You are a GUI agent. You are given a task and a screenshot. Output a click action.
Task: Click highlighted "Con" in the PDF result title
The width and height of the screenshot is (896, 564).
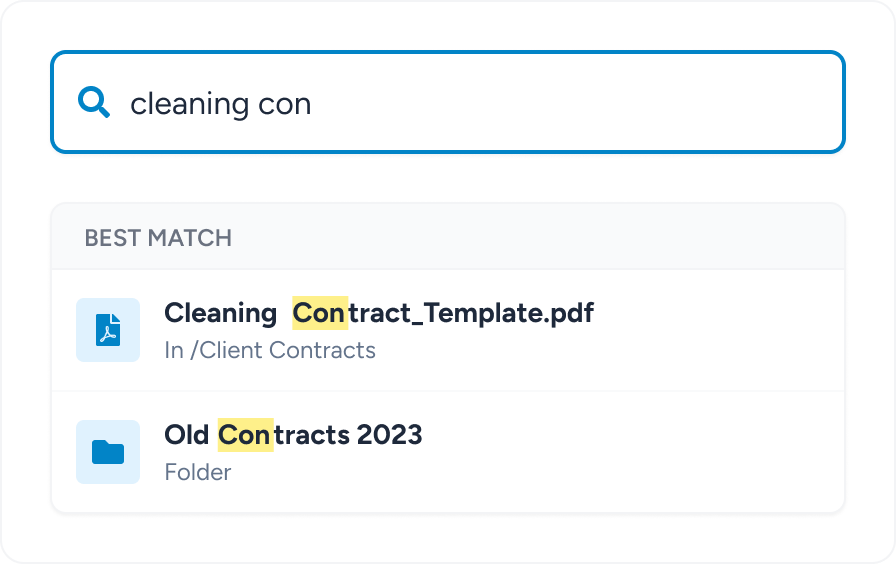tap(319, 313)
